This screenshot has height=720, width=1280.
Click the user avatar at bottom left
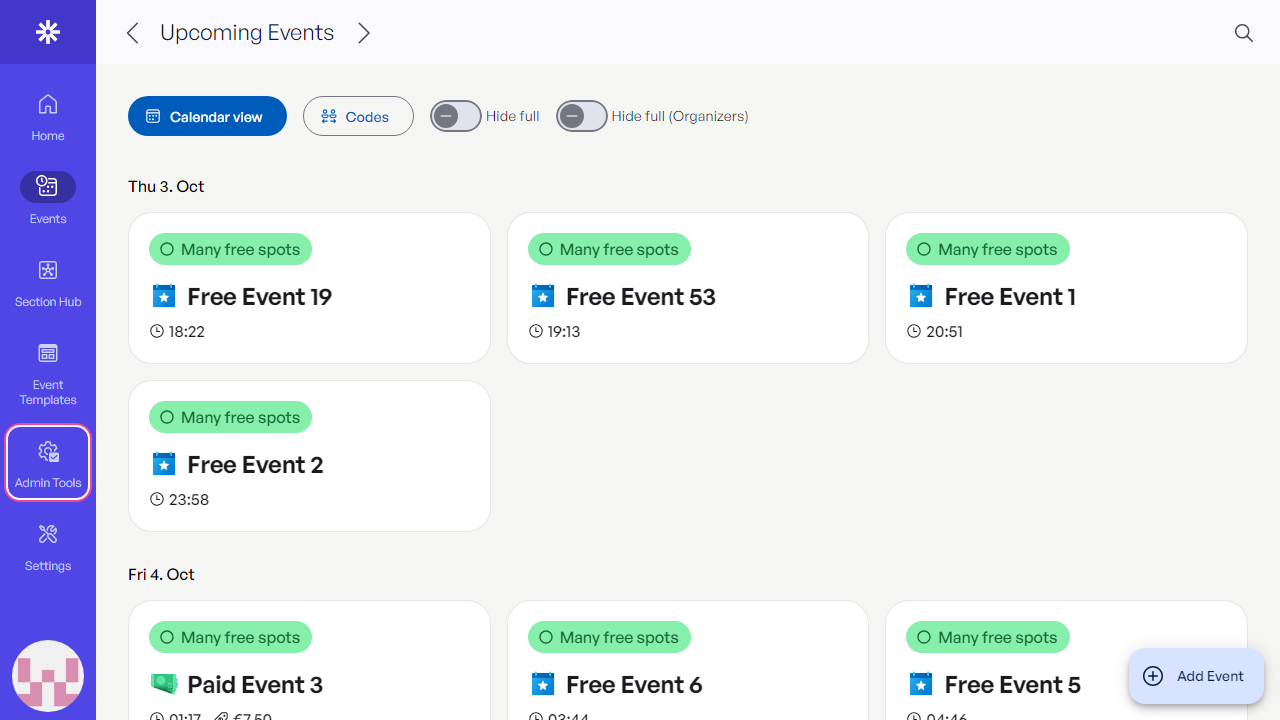[x=47, y=676]
